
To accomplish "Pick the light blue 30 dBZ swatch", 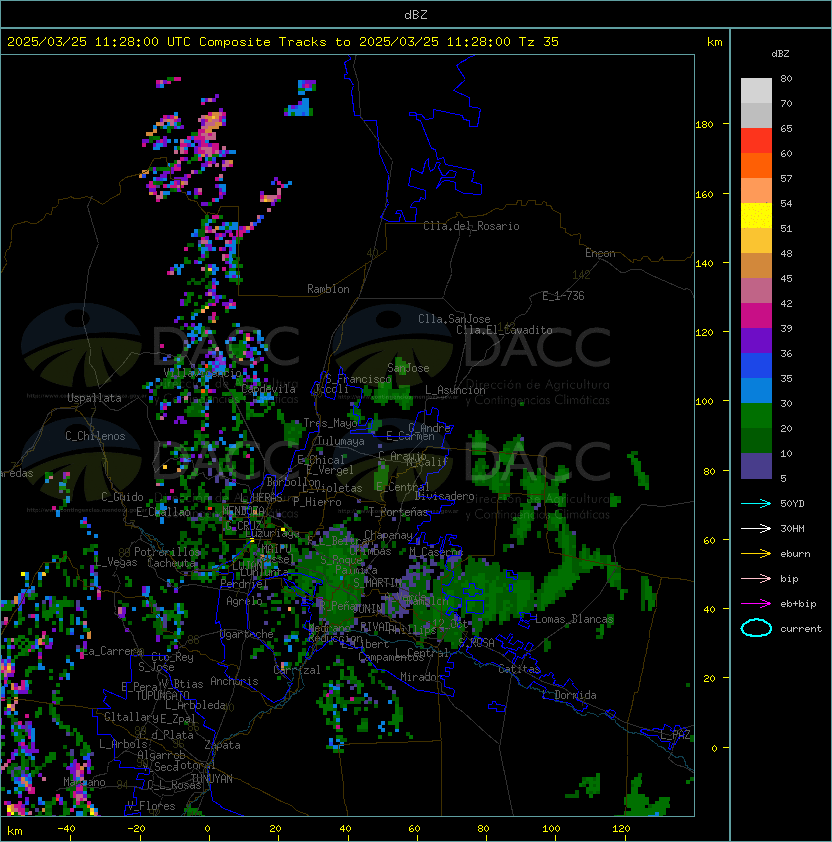I will [756, 391].
